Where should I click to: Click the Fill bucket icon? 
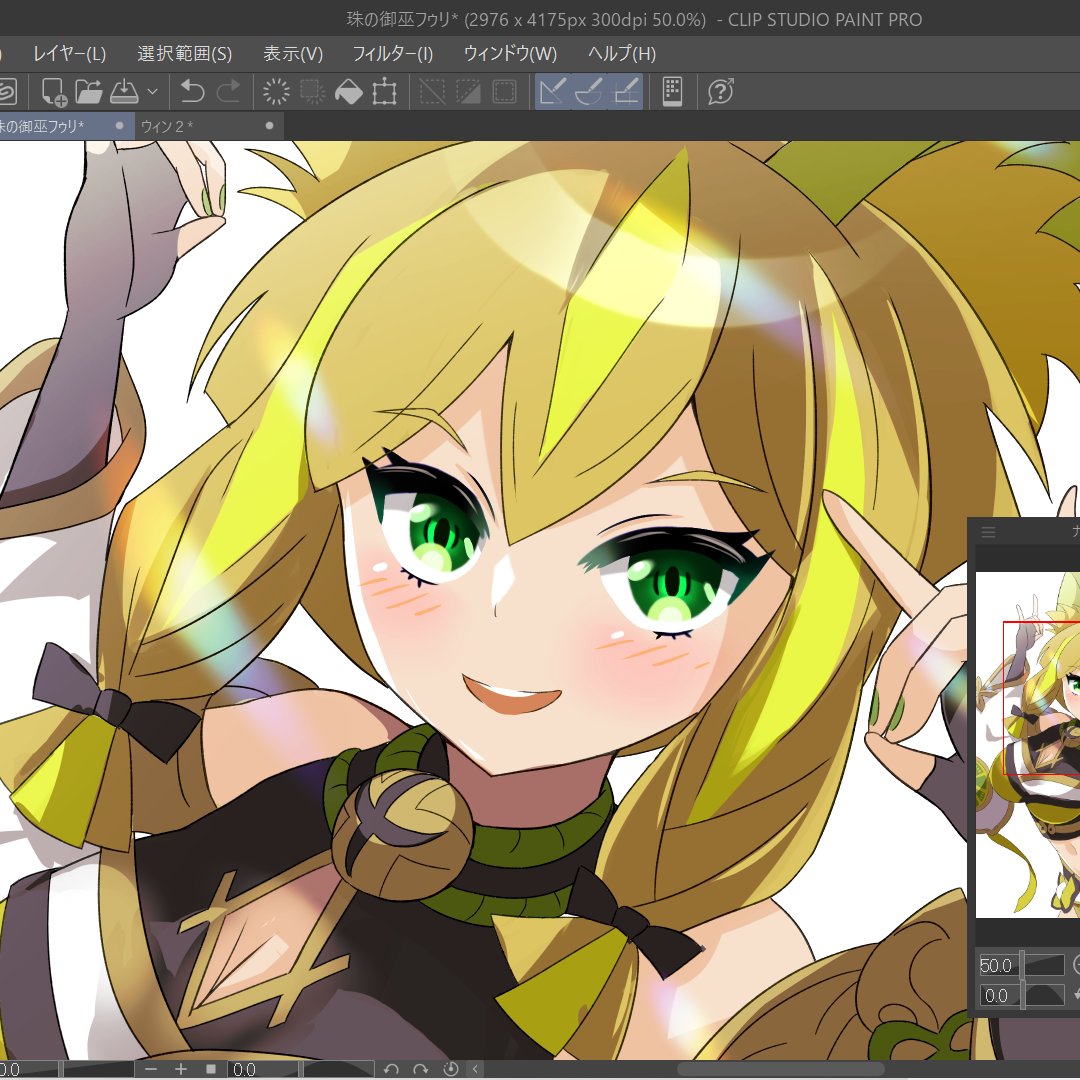point(349,92)
